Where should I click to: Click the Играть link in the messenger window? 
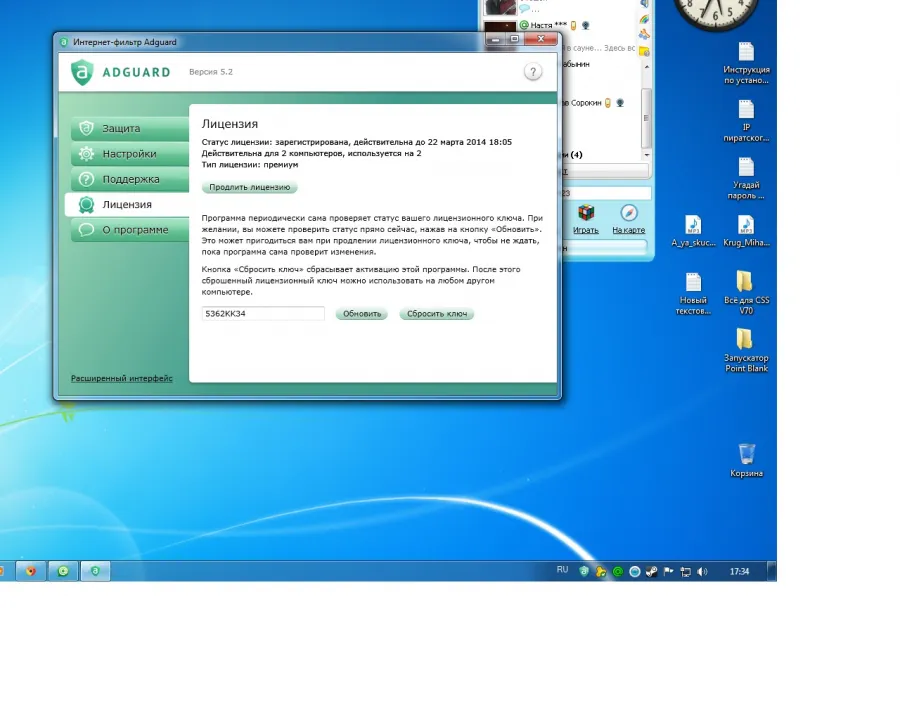(x=585, y=230)
